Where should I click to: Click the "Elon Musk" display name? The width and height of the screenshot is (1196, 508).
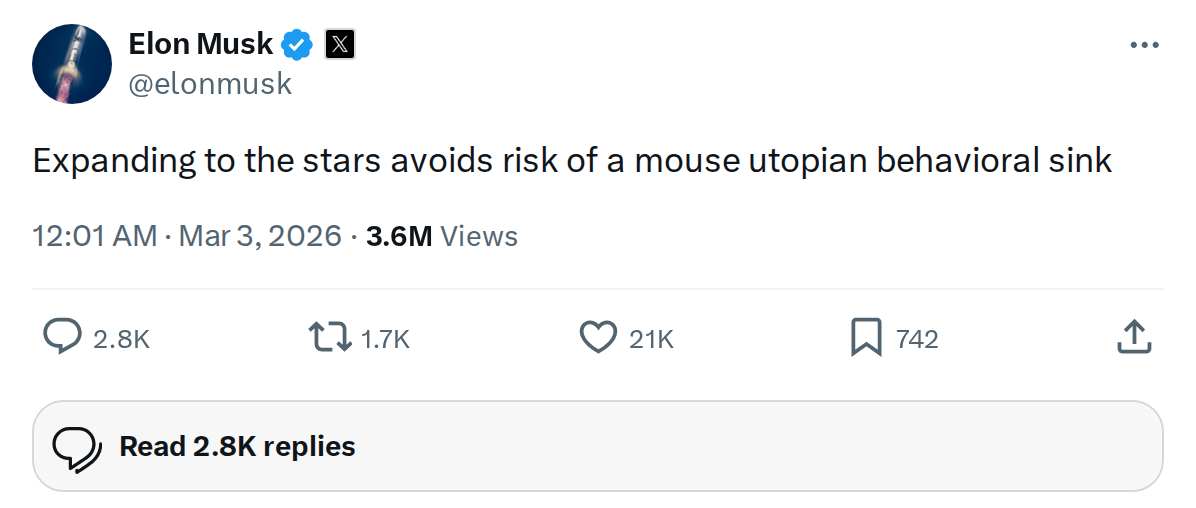[200, 44]
